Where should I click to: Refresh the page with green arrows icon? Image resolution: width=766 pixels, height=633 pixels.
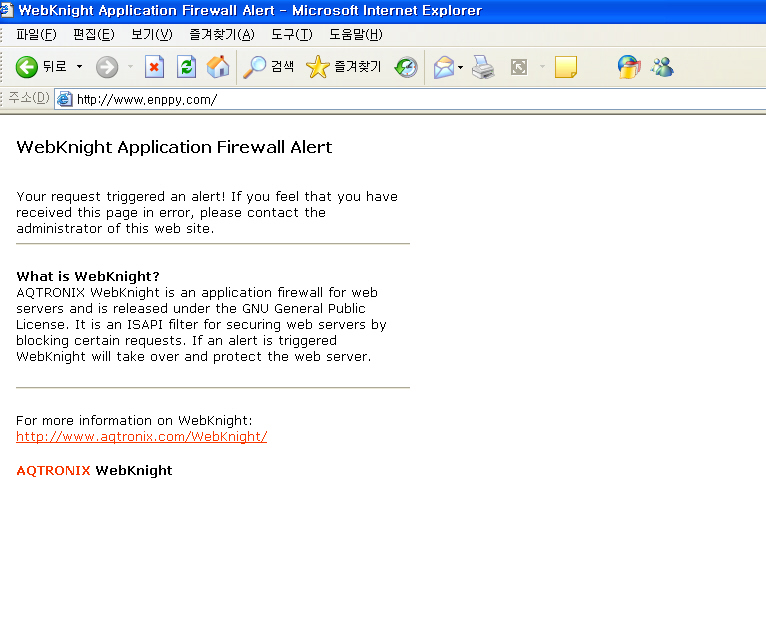186,67
